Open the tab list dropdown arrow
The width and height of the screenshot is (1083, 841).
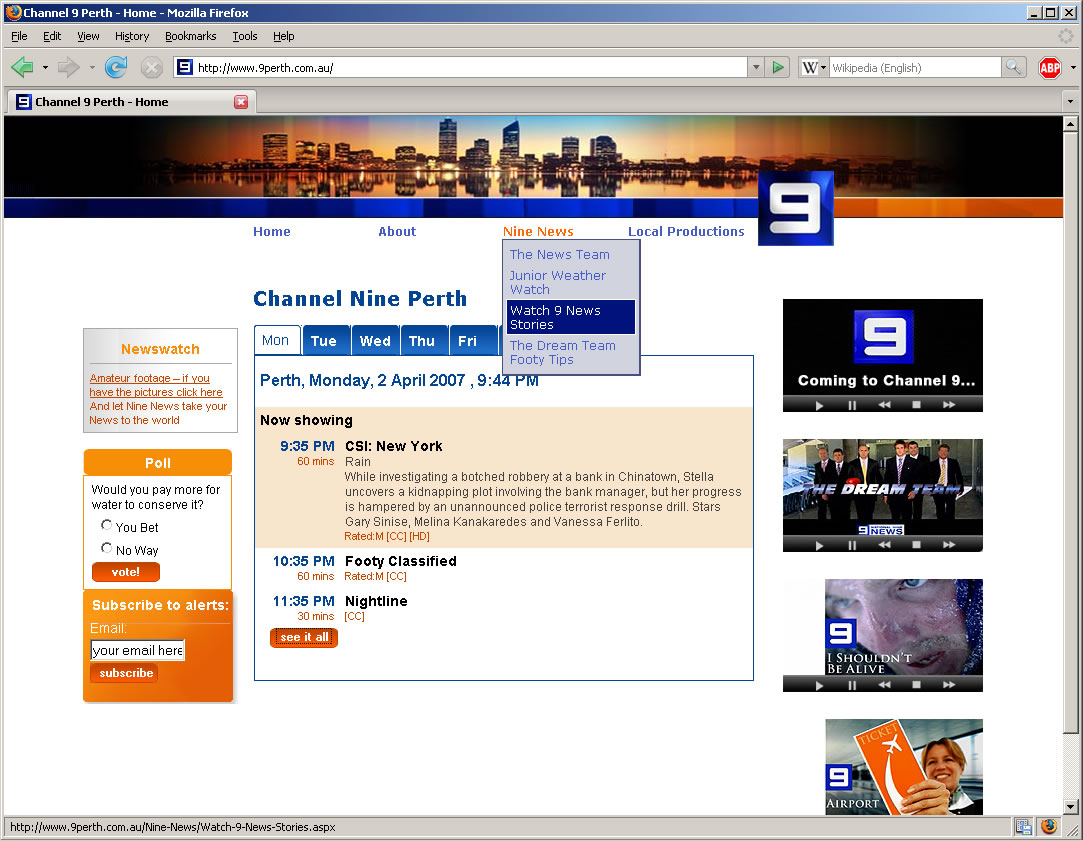(1070, 102)
